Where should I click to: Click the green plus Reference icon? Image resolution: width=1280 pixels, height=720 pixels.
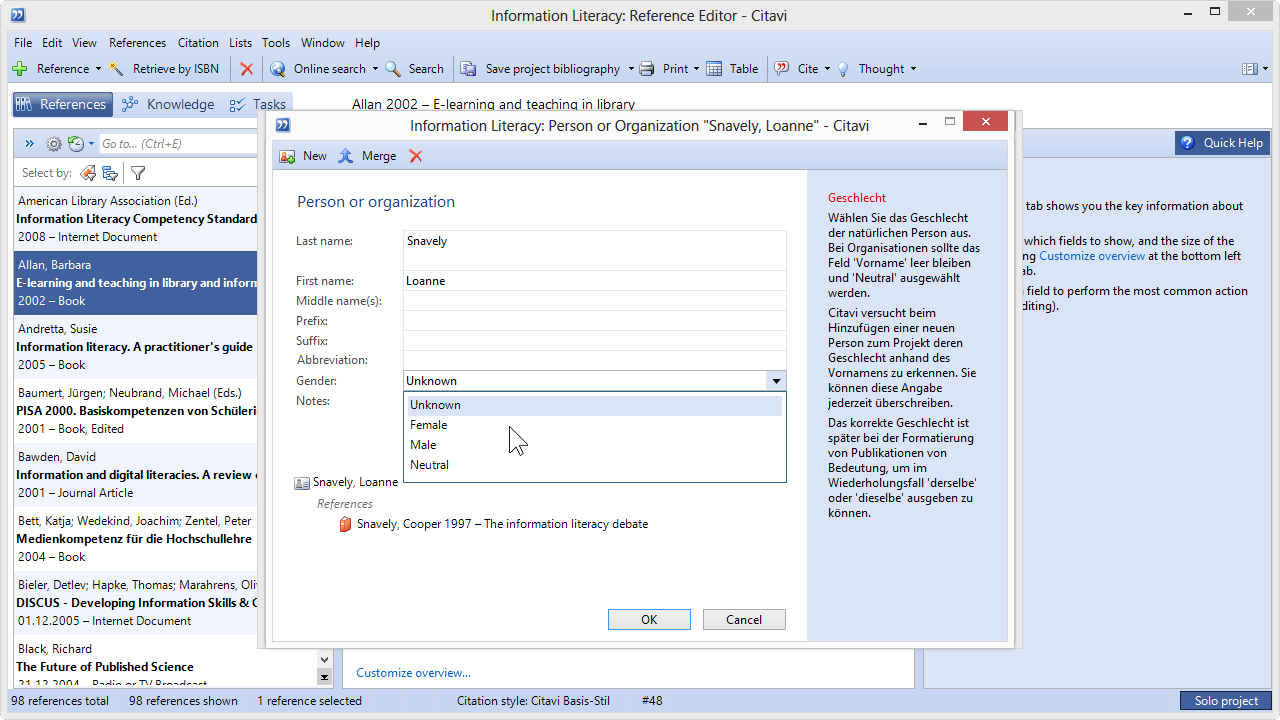click(x=19, y=69)
